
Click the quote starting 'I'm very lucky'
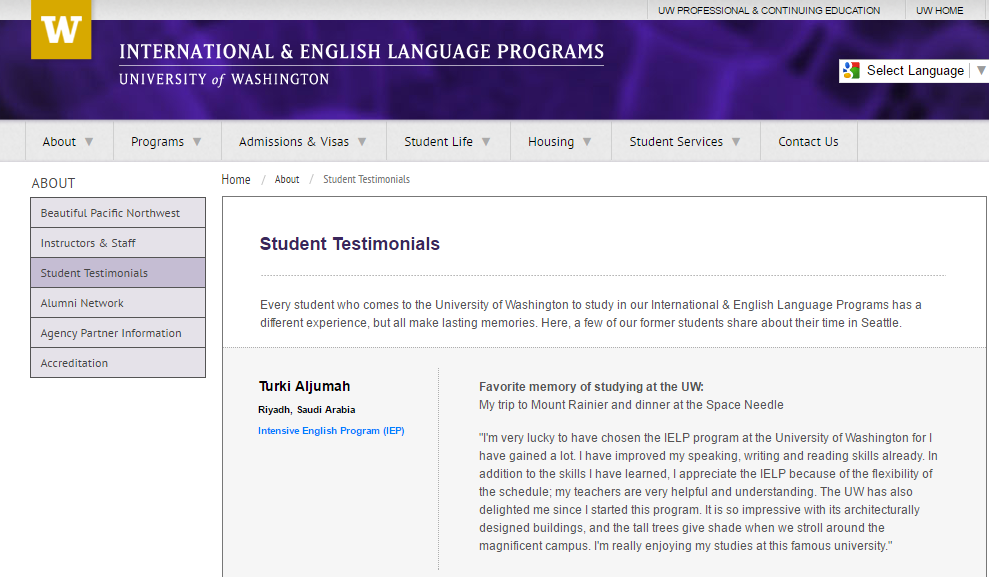coord(708,492)
